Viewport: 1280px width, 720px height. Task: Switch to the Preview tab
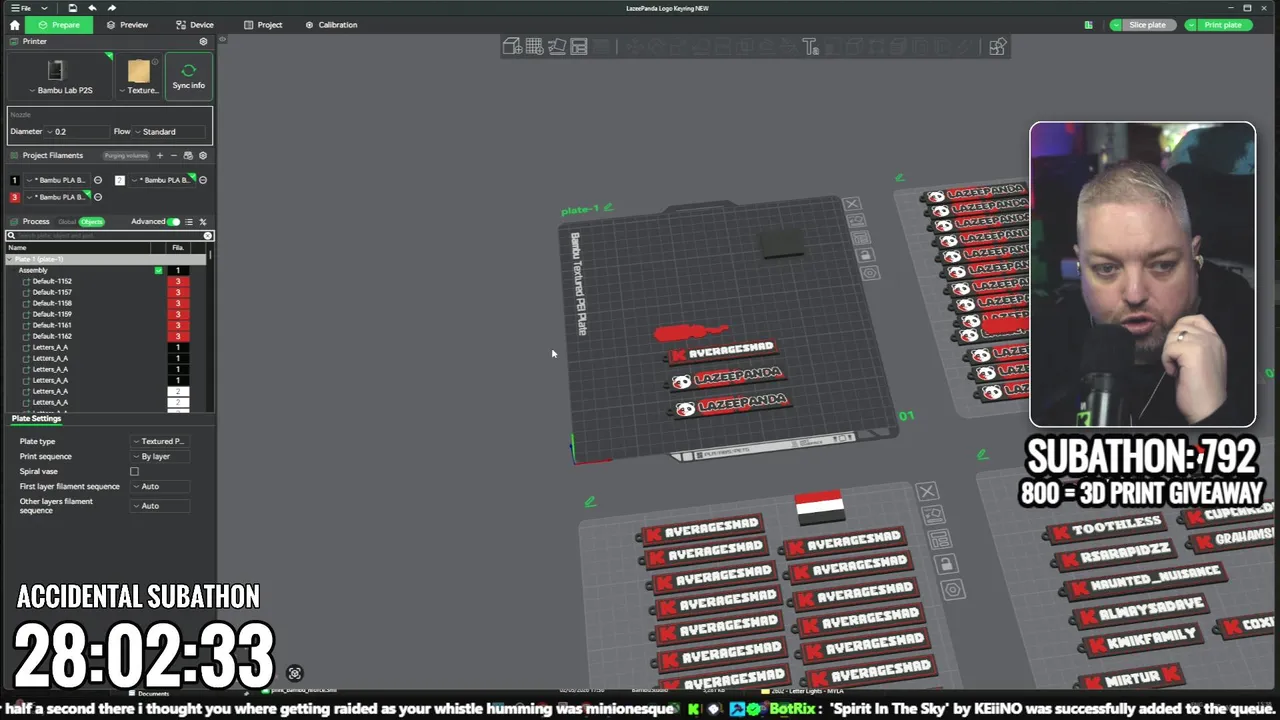pyautogui.click(x=127, y=24)
